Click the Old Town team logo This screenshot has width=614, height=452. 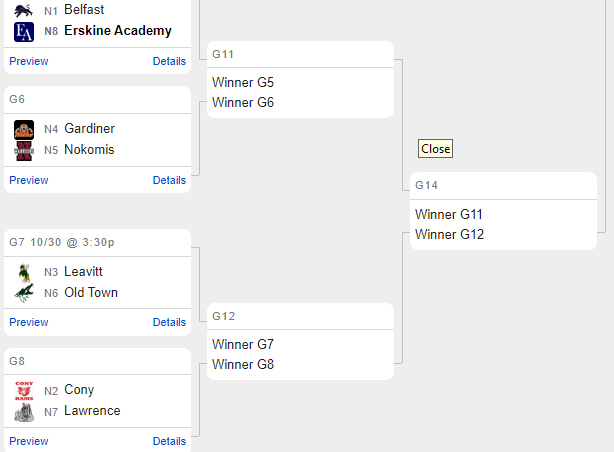[24, 293]
